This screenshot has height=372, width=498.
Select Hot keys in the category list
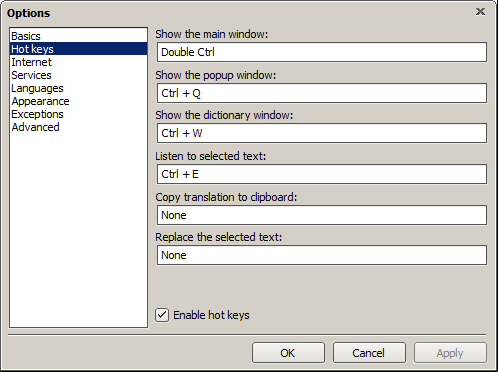(78, 49)
